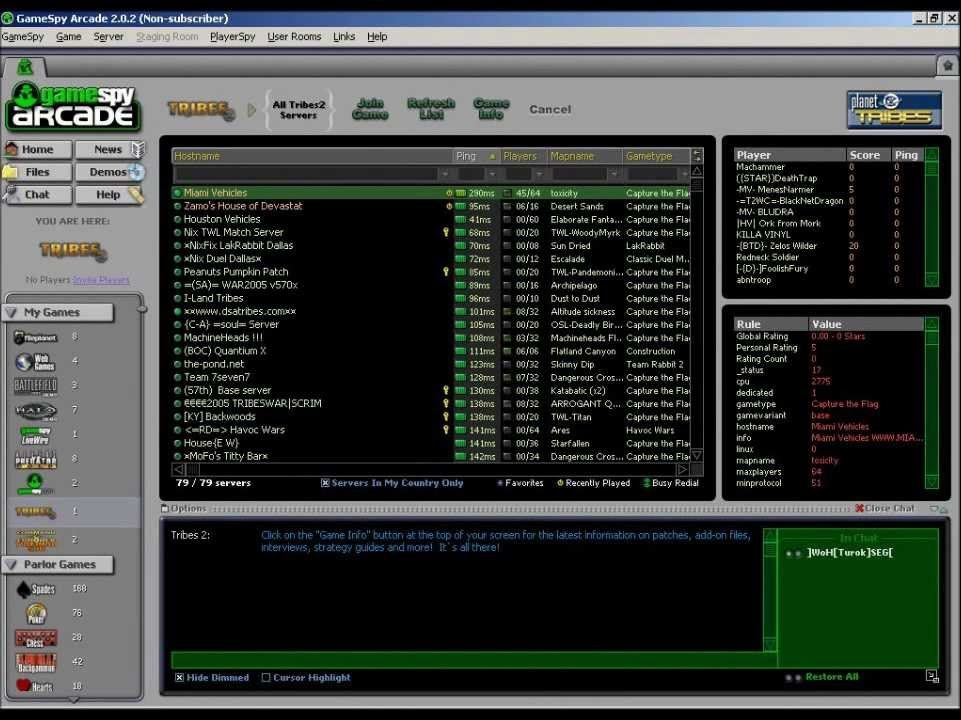Click the Busy Redial legend icon
This screenshot has width=961, height=720.
(647, 483)
